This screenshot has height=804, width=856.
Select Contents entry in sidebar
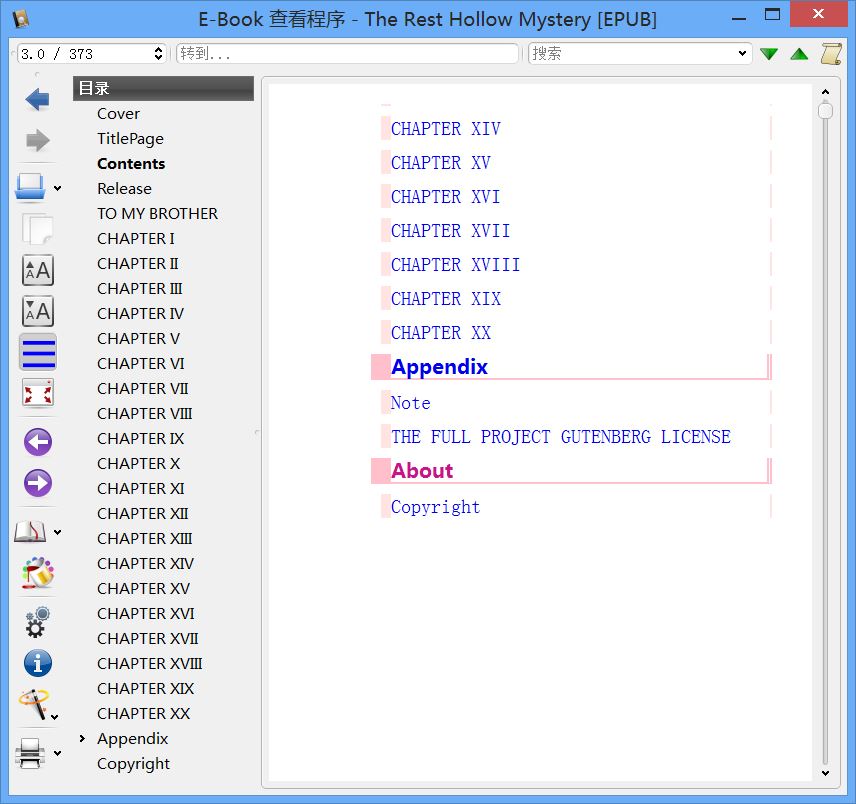tap(130, 164)
